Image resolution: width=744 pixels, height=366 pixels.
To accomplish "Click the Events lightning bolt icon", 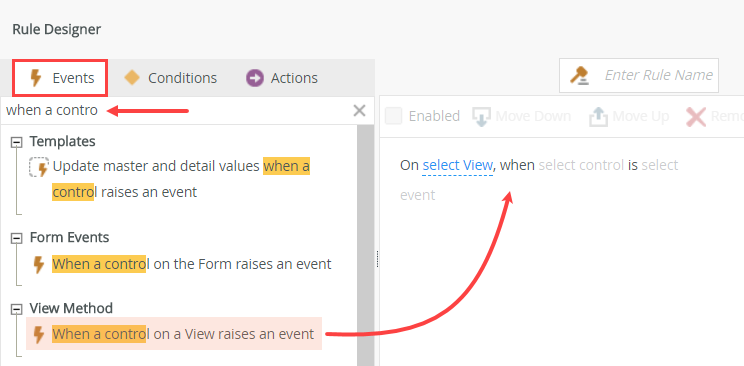I will click(36, 78).
